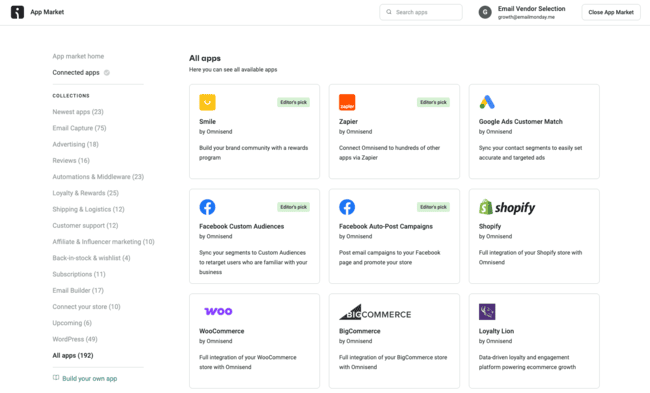650x393 pixels.
Task: Click Editor's pick badge on Facebook Auto-Post Campaigns
Action: [x=433, y=207]
